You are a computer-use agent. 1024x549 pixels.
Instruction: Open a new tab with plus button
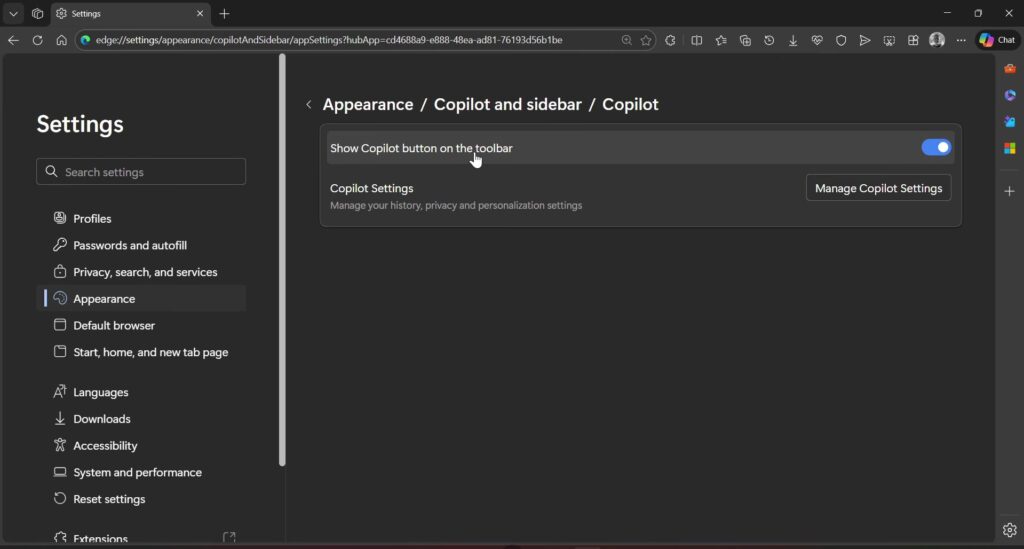[225, 13]
